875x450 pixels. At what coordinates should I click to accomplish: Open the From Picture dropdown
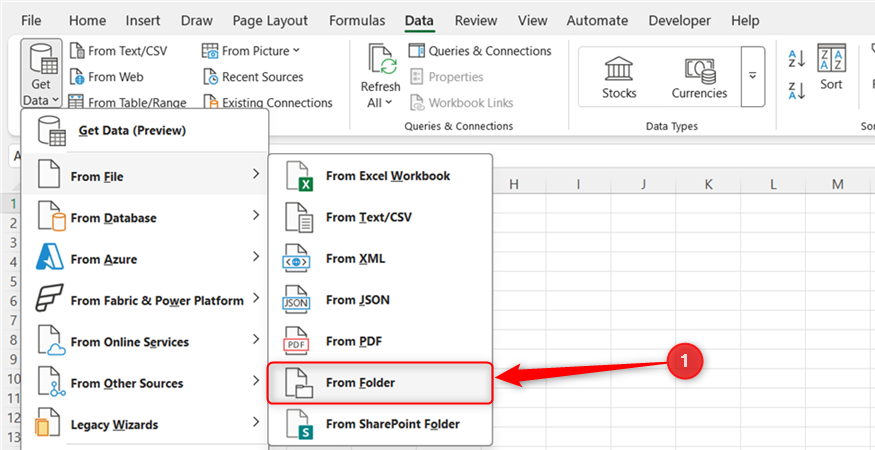tap(251, 51)
